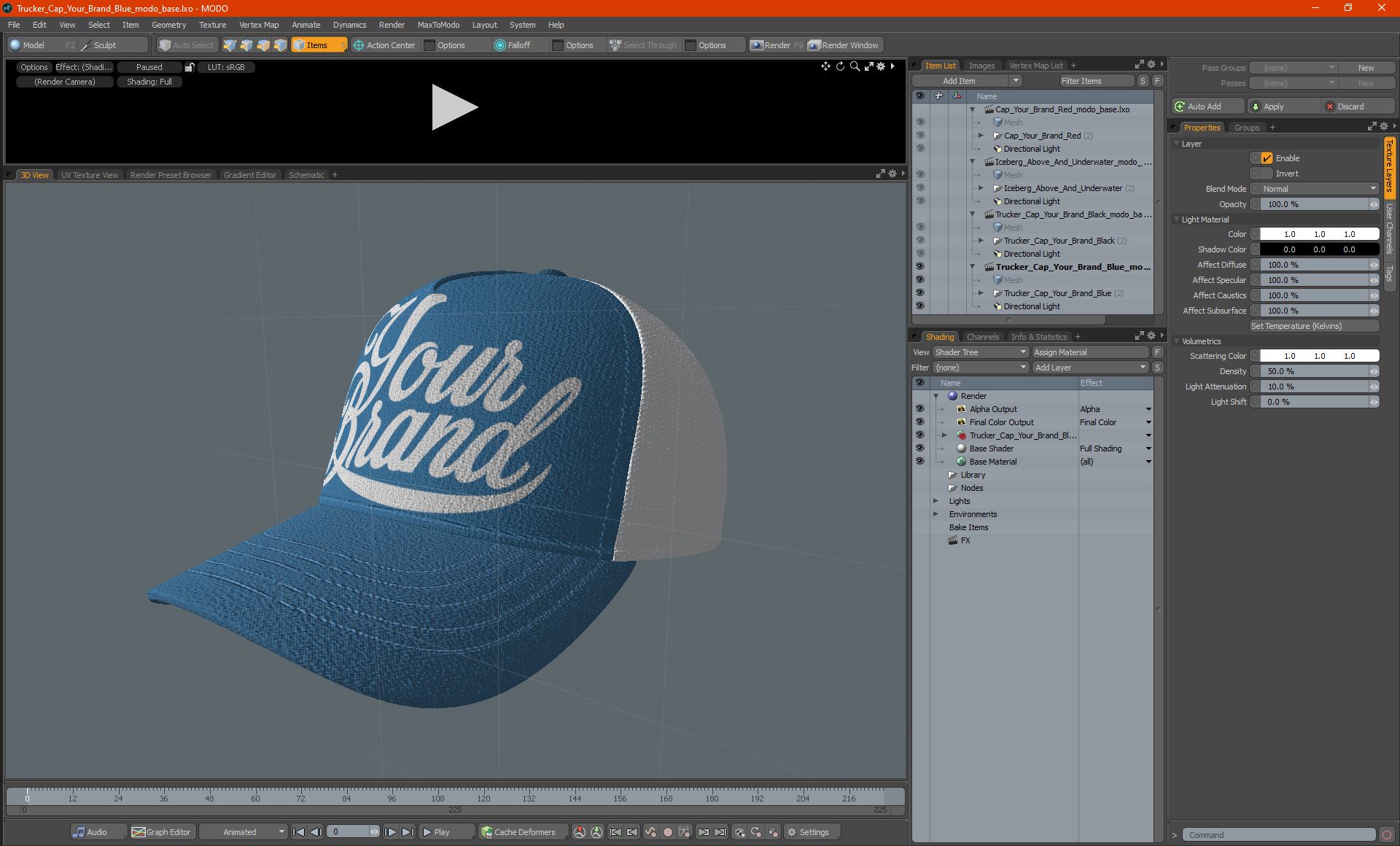The height and width of the screenshot is (846, 1400).
Task: Open the Graph Editor
Action: (162, 832)
